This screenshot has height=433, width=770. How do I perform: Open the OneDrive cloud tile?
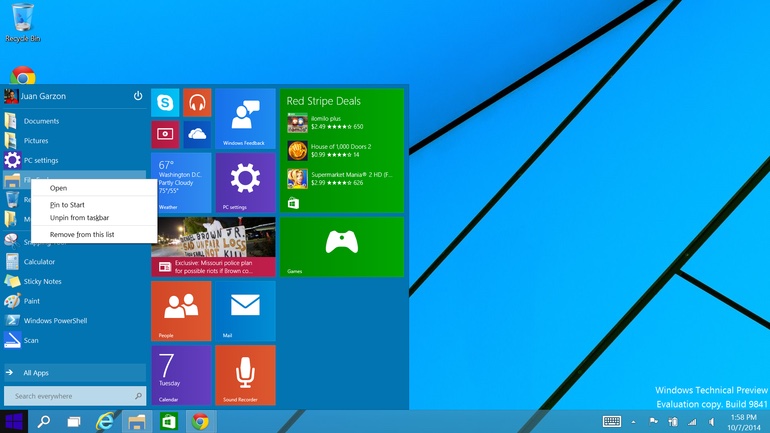pyautogui.click(x=197, y=134)
